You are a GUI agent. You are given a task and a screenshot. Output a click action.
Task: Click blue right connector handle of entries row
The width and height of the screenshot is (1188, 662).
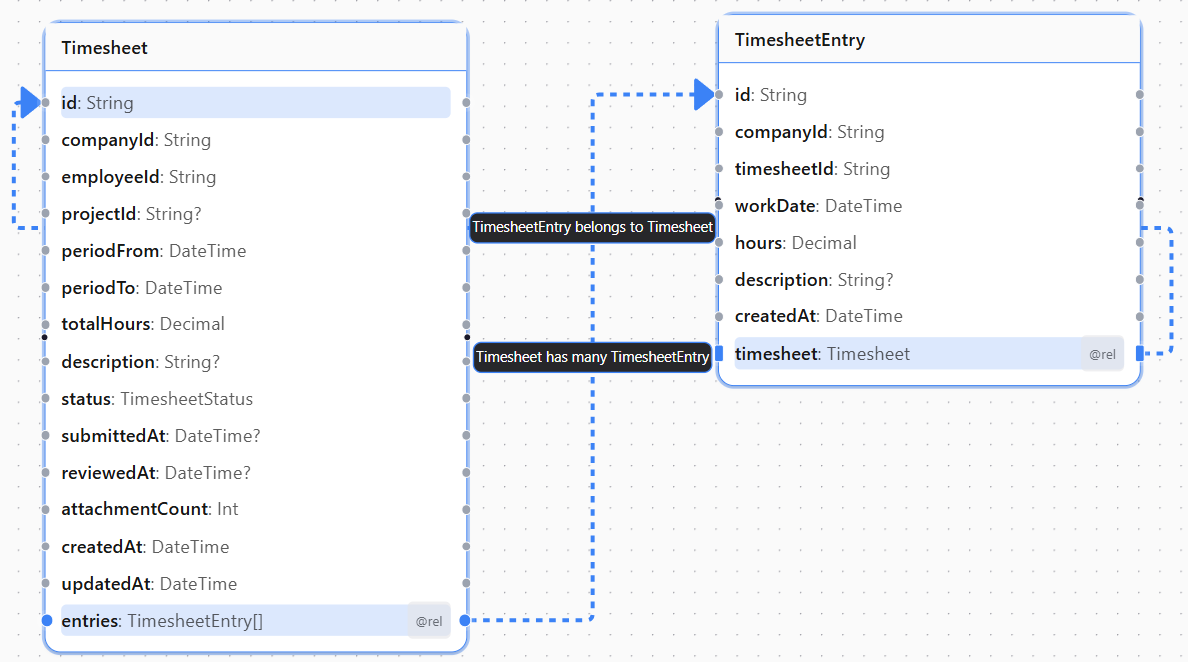465,620
